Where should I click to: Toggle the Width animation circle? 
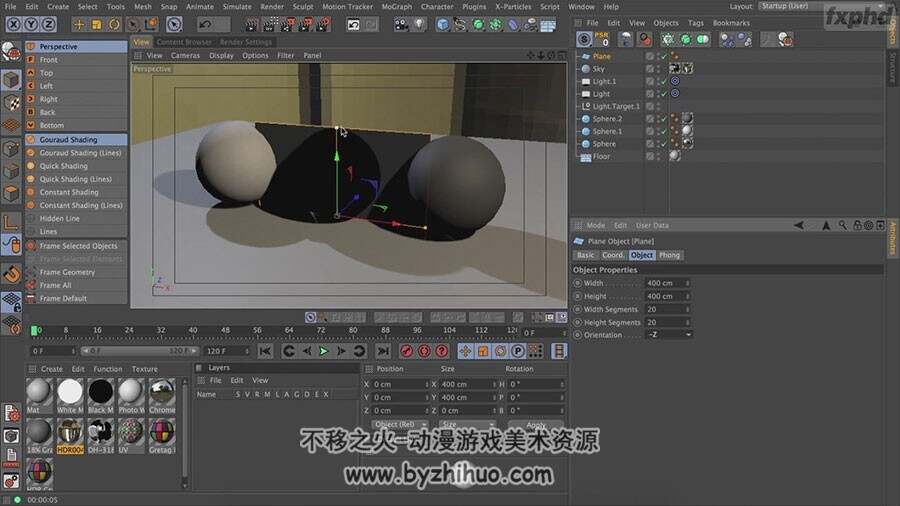click(577, 283)
